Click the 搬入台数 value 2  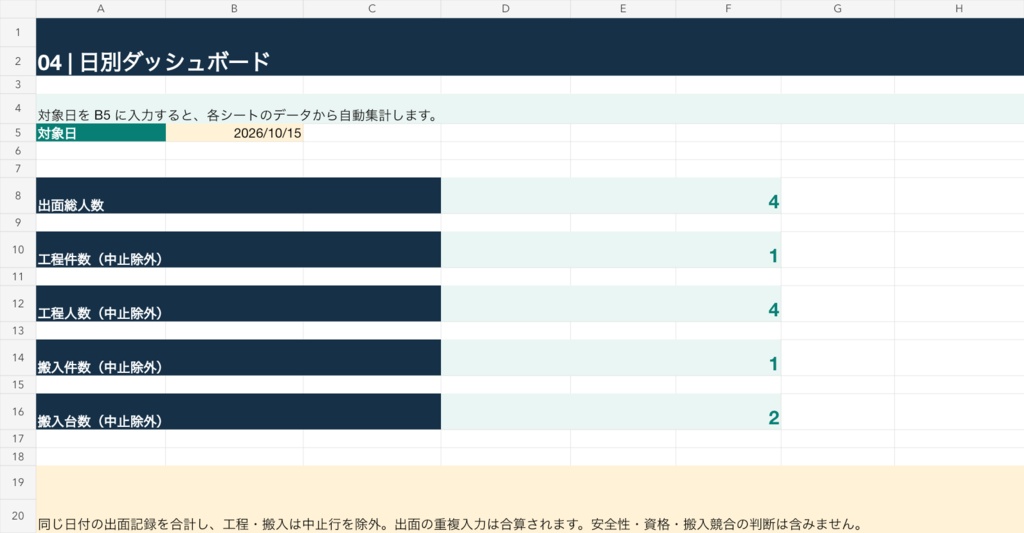pyautogui.click(x=611, y=412)
